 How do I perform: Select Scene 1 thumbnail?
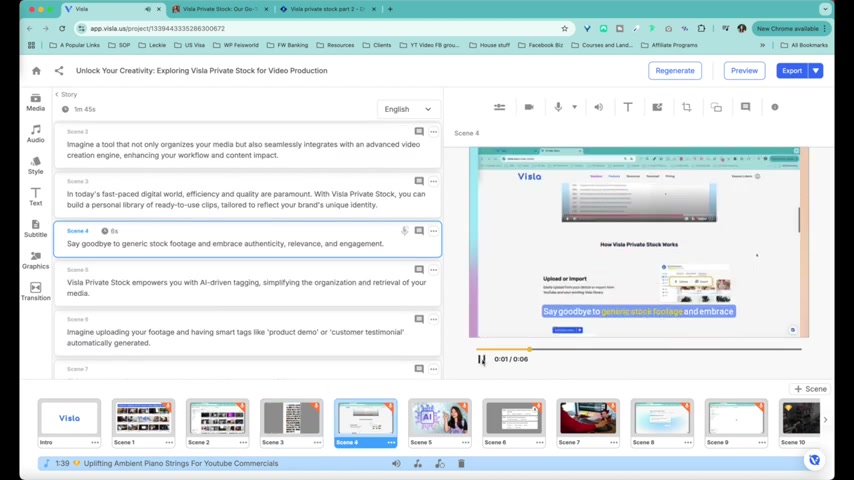pyautogui.click(x=143, y=418)
